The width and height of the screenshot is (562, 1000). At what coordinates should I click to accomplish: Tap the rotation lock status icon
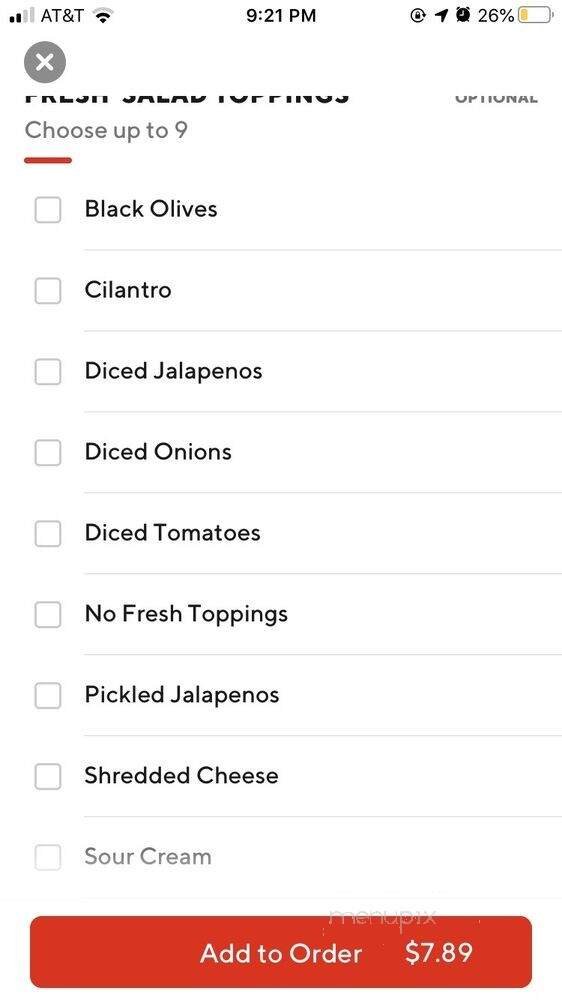(418, 15)
